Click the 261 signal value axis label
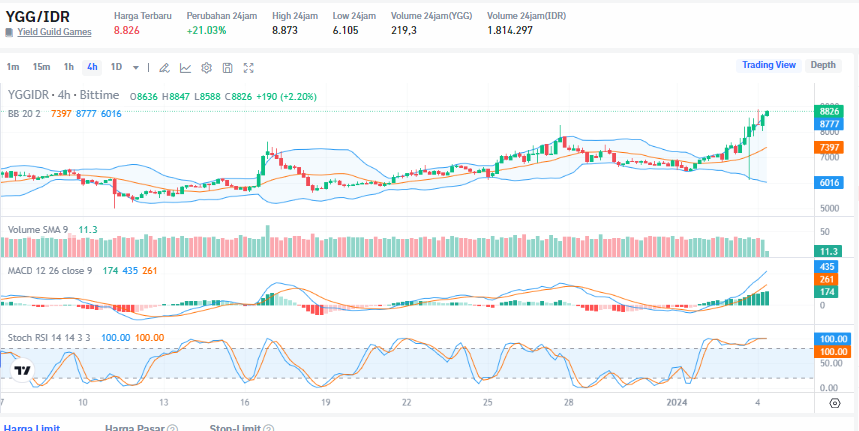The height and width of the screenshot is (431, 859). click(x=827, y=279)
